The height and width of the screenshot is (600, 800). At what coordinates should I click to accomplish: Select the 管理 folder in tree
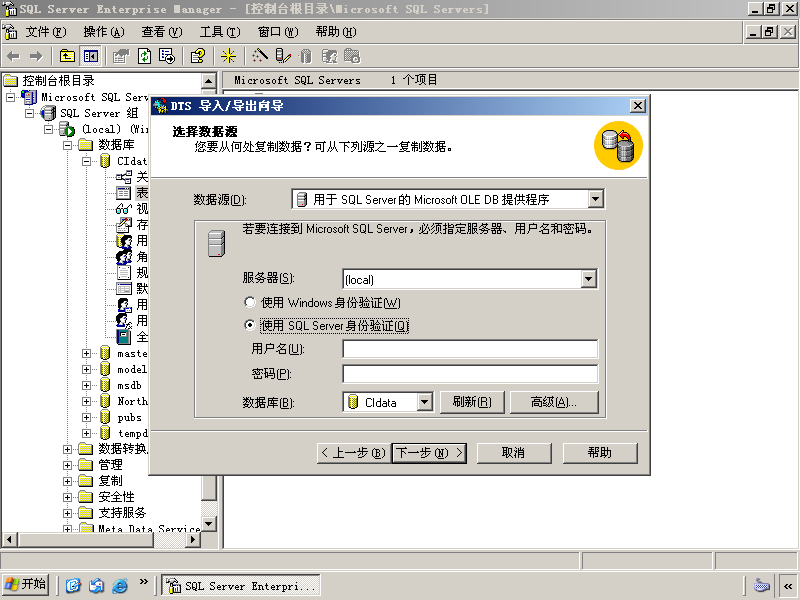[x=110, y=465]
